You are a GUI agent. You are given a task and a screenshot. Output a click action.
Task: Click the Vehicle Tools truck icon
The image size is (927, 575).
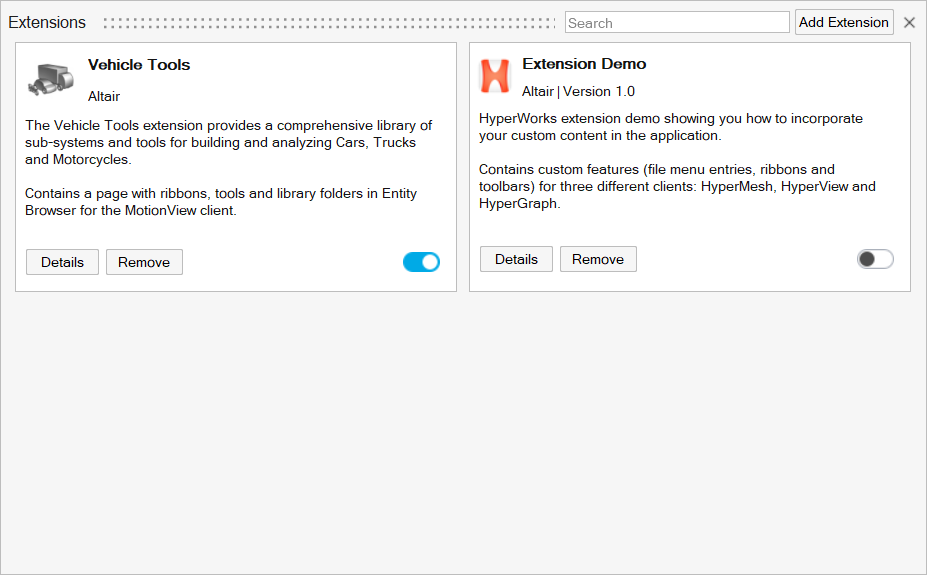tap(51, 79)
